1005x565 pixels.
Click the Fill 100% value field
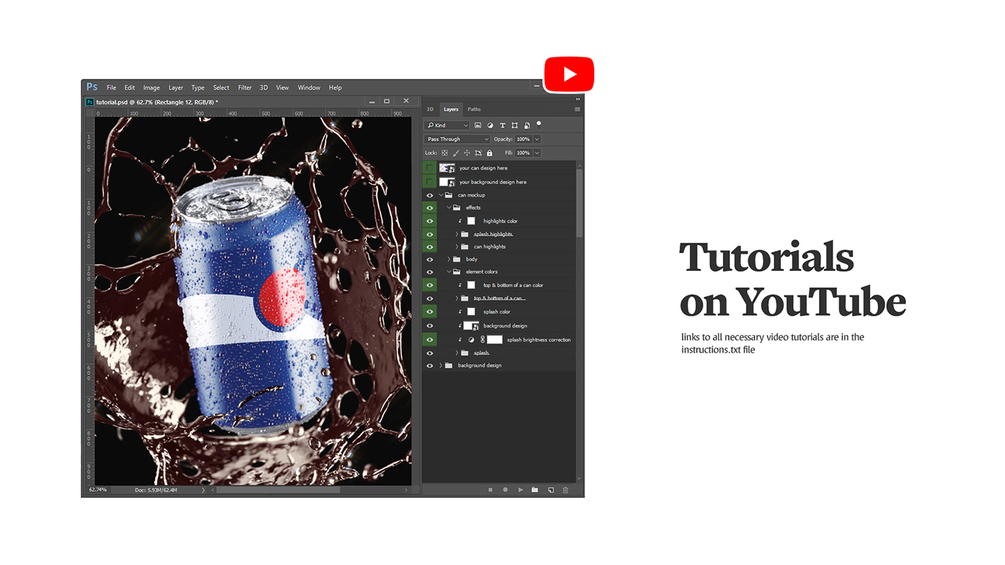tap(524, 153)
